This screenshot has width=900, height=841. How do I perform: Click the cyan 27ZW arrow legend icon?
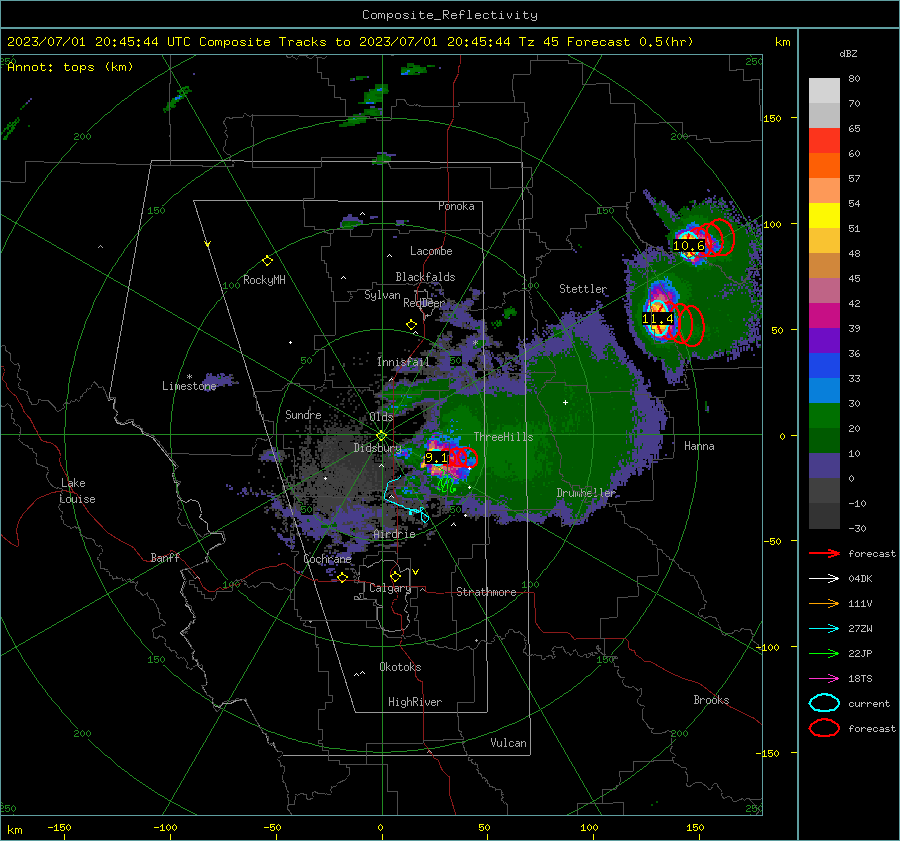pos(824,629)
